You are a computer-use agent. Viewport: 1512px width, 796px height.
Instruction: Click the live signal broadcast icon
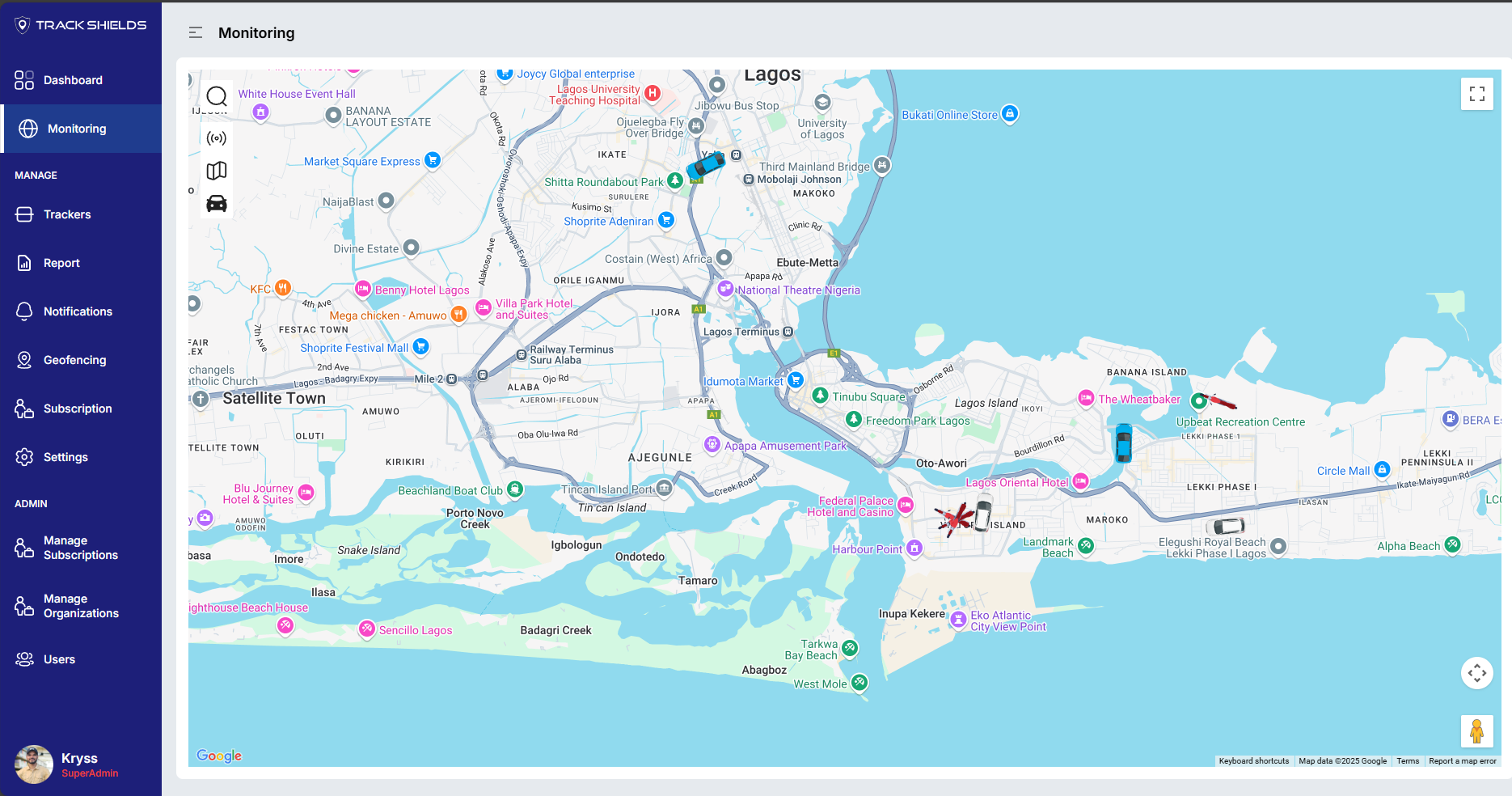217,138
